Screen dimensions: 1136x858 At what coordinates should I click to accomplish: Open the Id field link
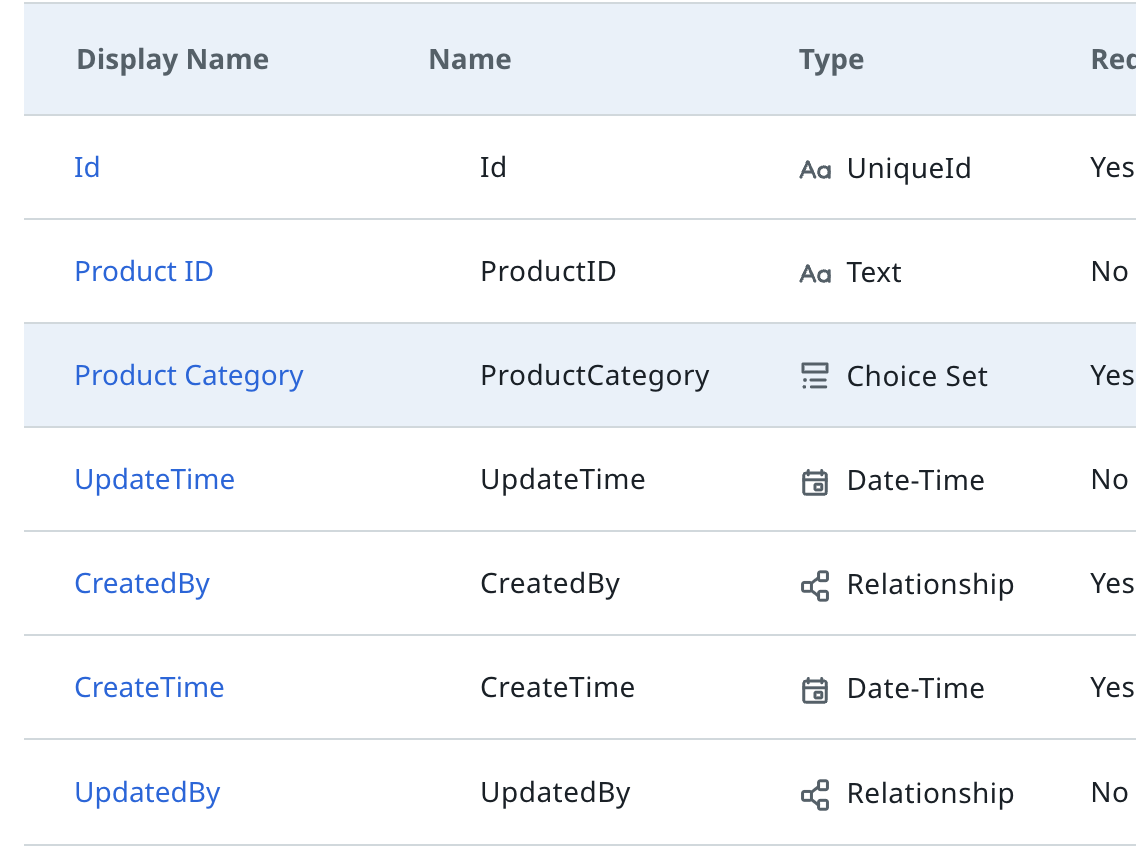click(87, 167)
